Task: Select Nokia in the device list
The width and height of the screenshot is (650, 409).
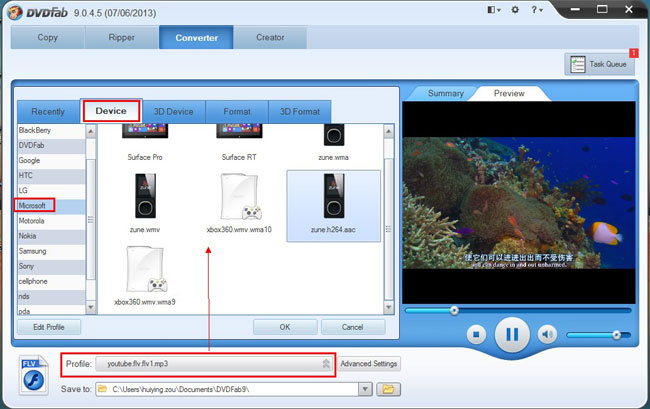Action: pyautogui.click(x=51, y=236)
